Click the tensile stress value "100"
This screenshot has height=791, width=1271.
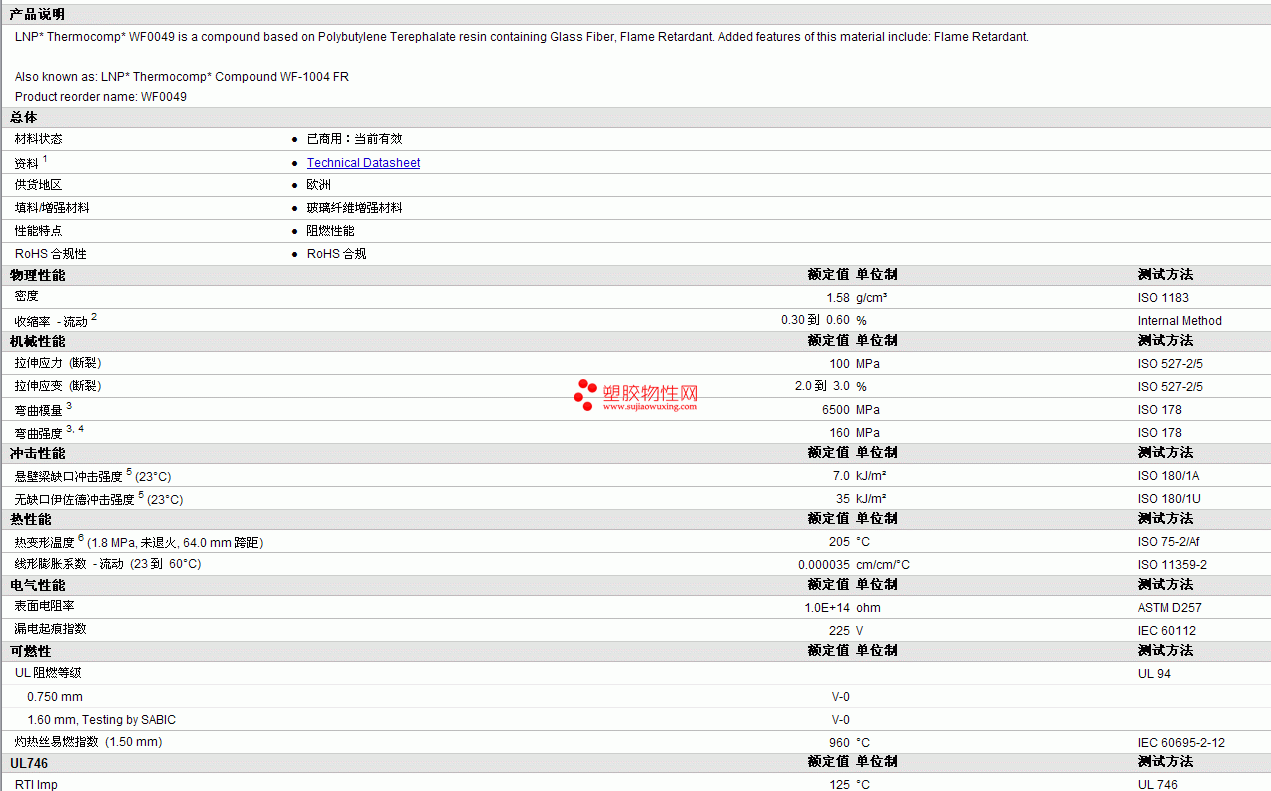click(840, 364)
